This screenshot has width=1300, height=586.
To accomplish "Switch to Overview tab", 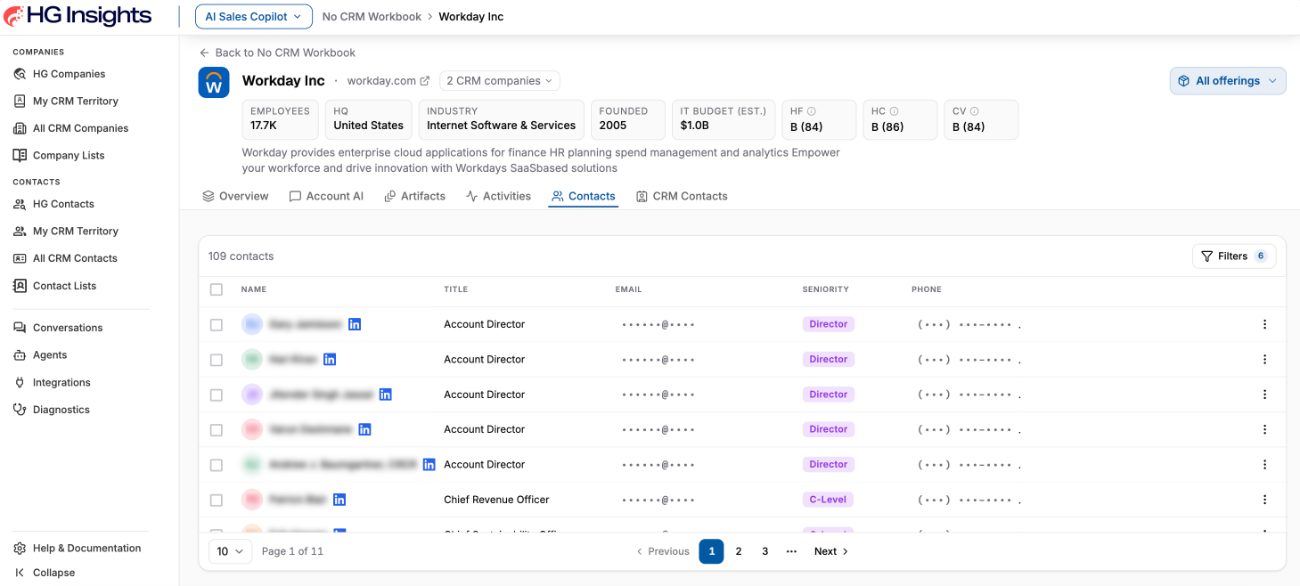I will pyautogui.click(x=235, y=196).
